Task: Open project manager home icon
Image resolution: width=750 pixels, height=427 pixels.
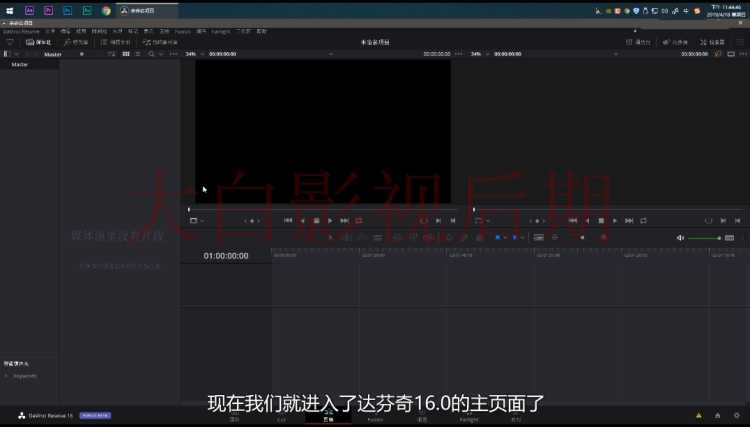Action: (717, 416)
